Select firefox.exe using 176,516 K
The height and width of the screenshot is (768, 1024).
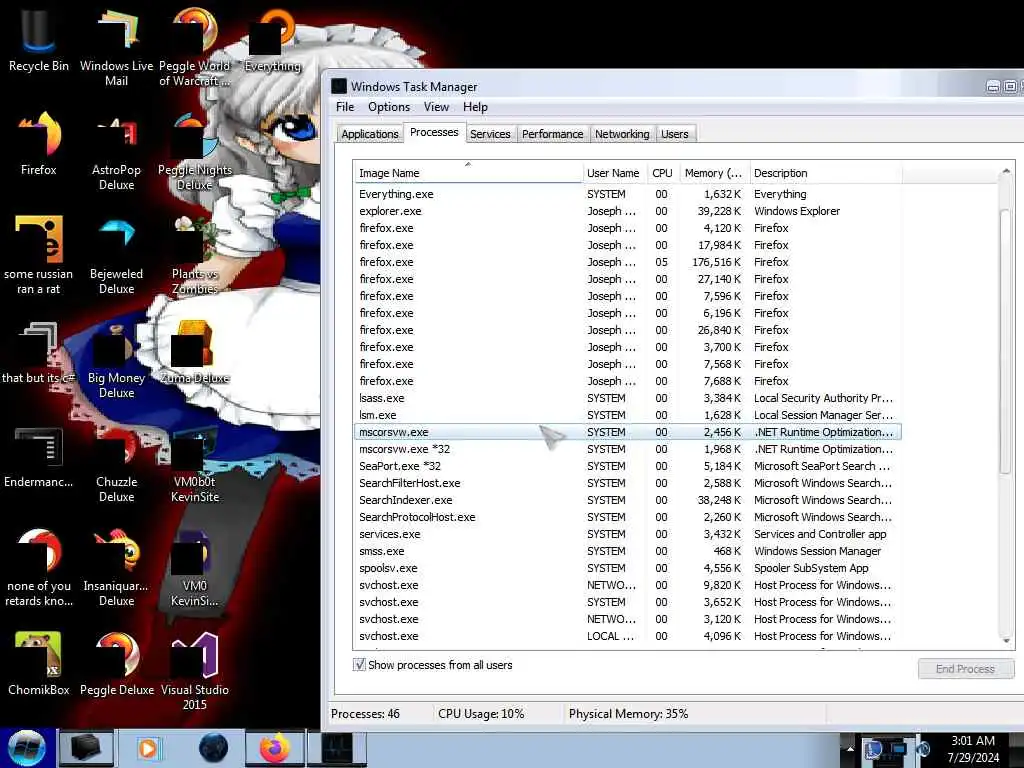(627, 262)
